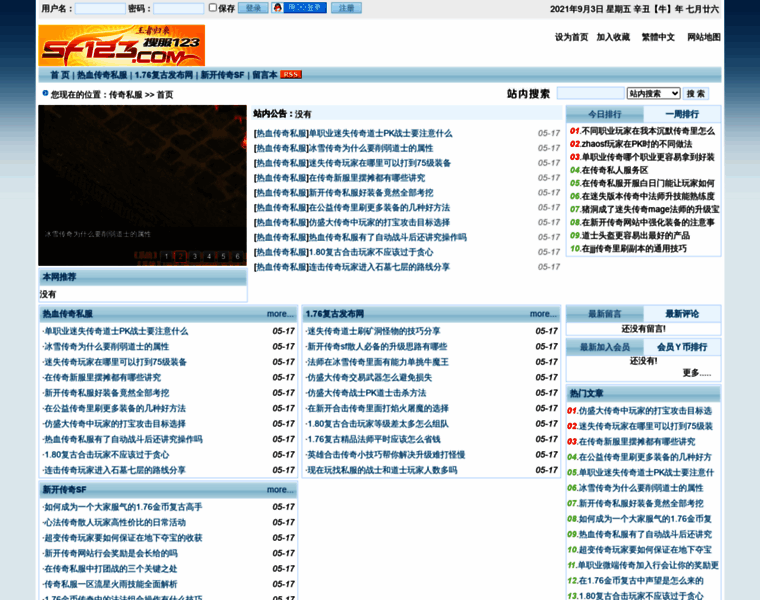This screenshot has width=760, height=600.
Task: Switch to the 最新评论 tab
Action: (x=682, y=314)
